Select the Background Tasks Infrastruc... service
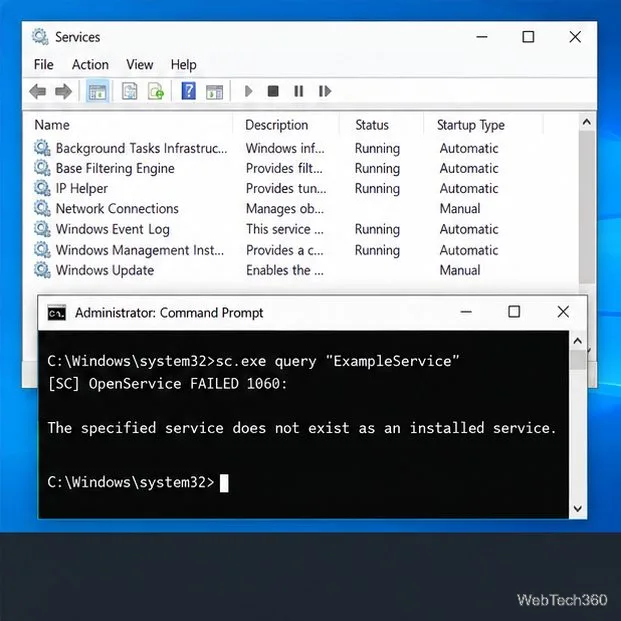621x621 pixels. pyautogui.click(x=141, y=148)
